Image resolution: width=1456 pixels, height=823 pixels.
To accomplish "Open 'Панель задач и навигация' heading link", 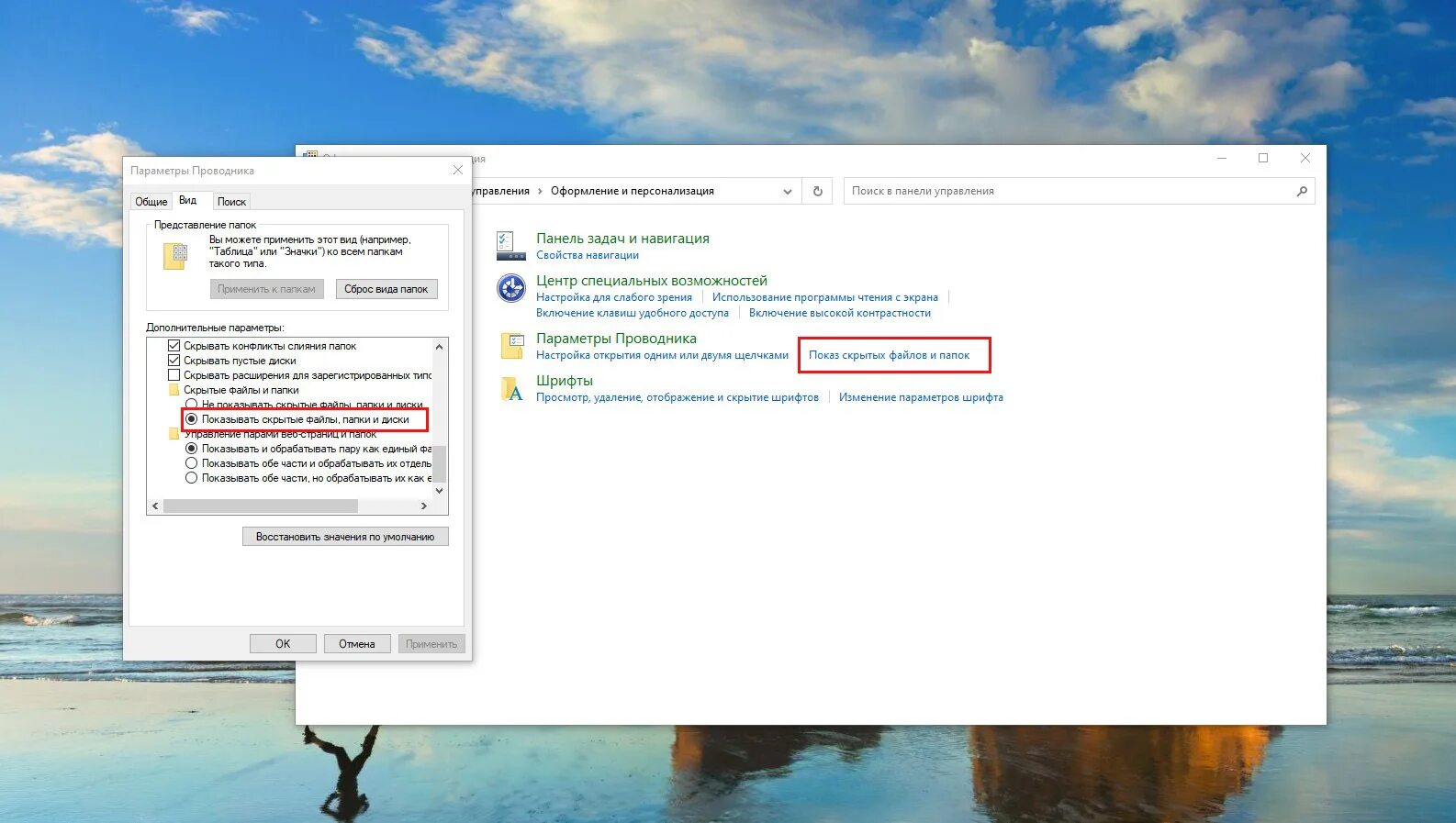I will coord(622,239).
